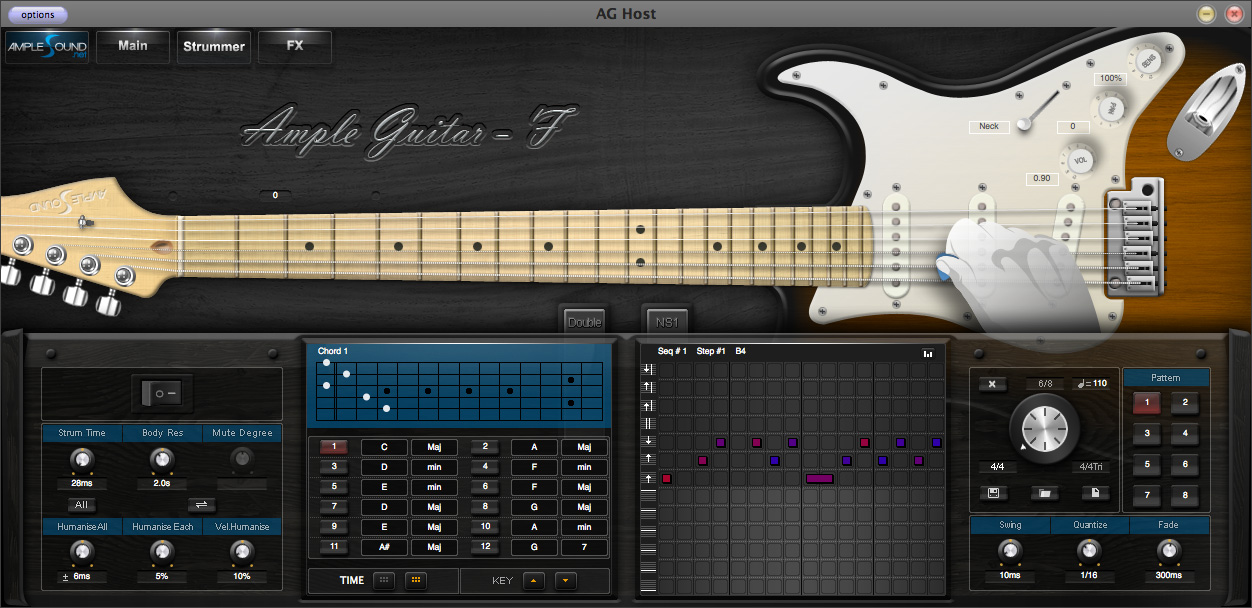Select the dim TIME grid icon
1252x608 pixels.
click(384, 580)
